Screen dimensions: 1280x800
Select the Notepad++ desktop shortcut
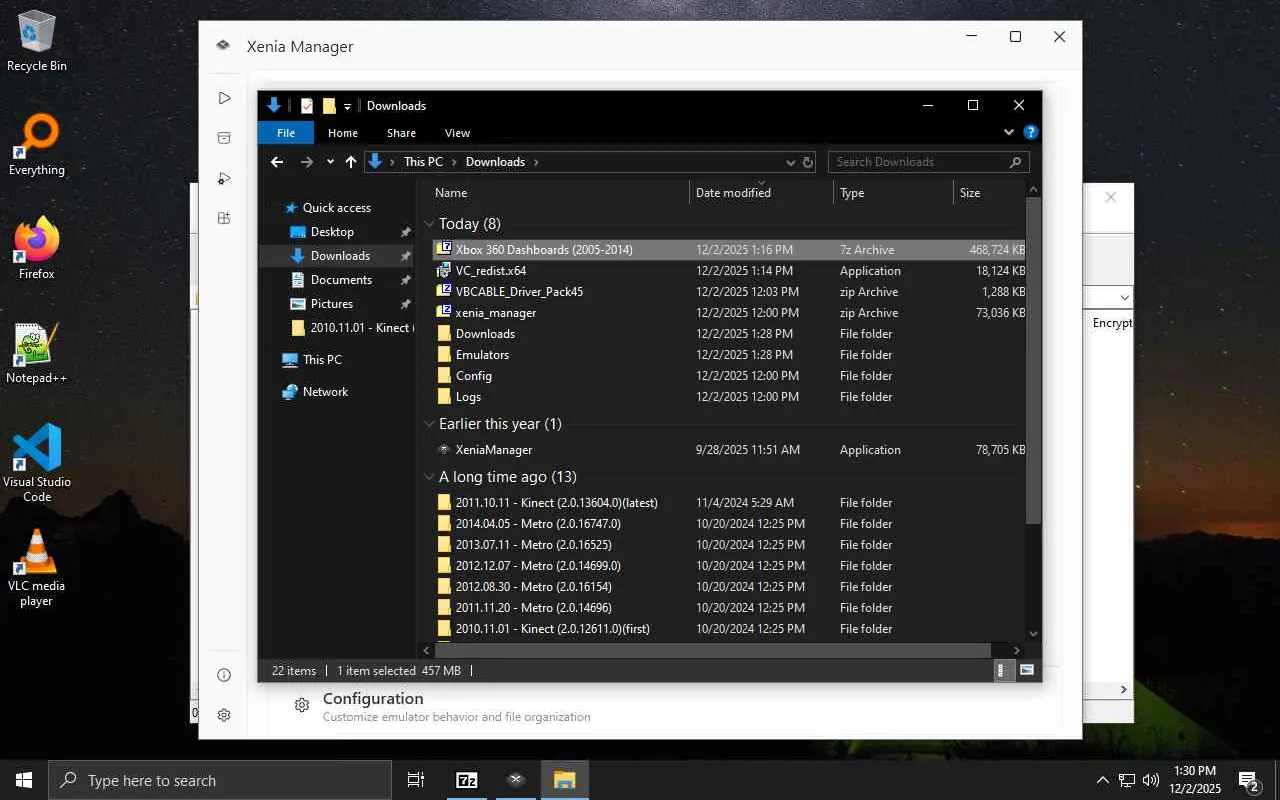point(37,353)
